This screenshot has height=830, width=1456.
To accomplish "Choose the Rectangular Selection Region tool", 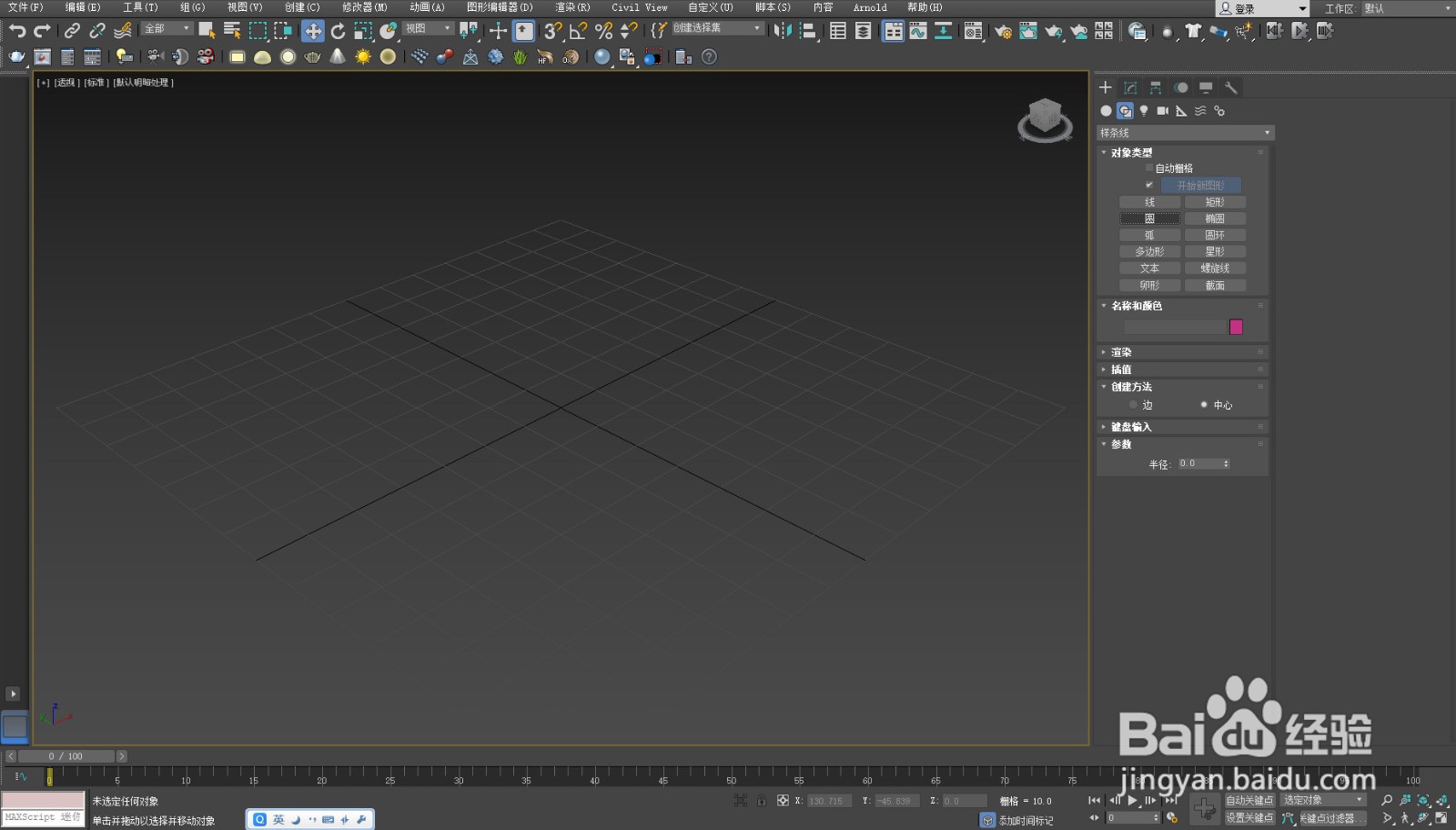I will (x=258, y=31).
